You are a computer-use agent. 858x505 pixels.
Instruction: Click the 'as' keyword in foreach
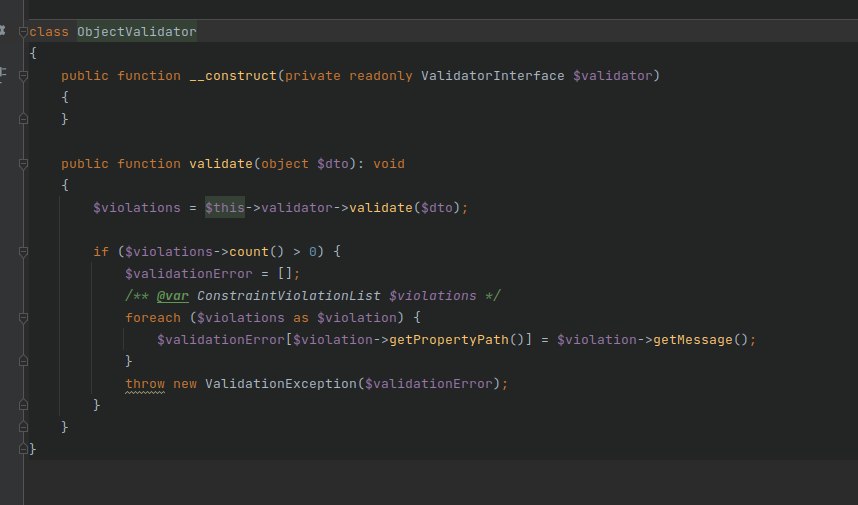coord(300,317)
